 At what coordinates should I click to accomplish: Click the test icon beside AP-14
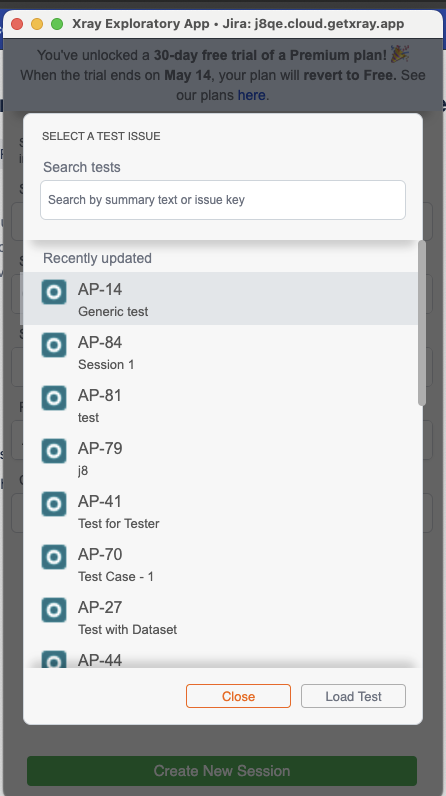[54, 292]
